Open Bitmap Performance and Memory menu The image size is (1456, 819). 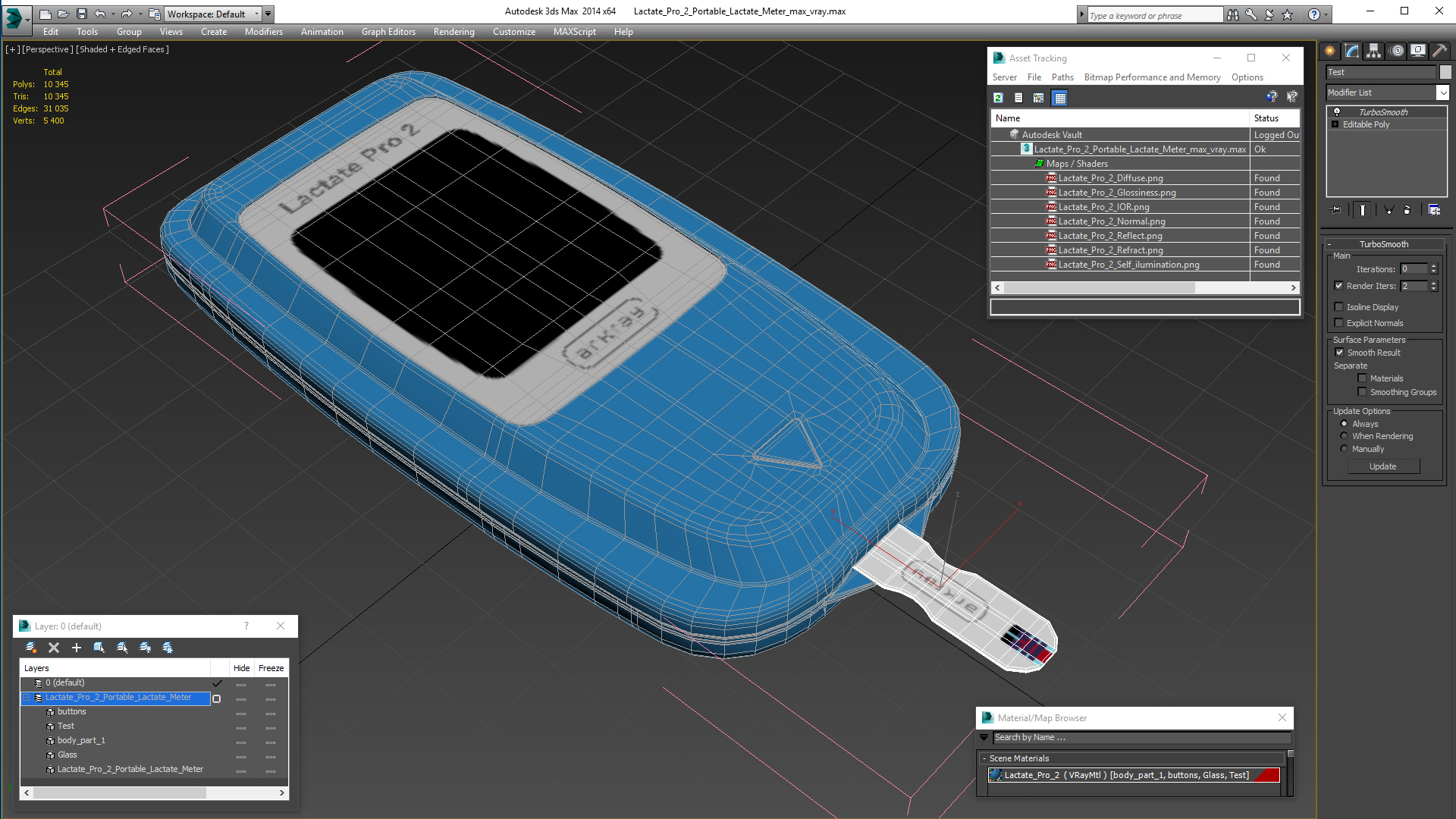[1152, 77]
